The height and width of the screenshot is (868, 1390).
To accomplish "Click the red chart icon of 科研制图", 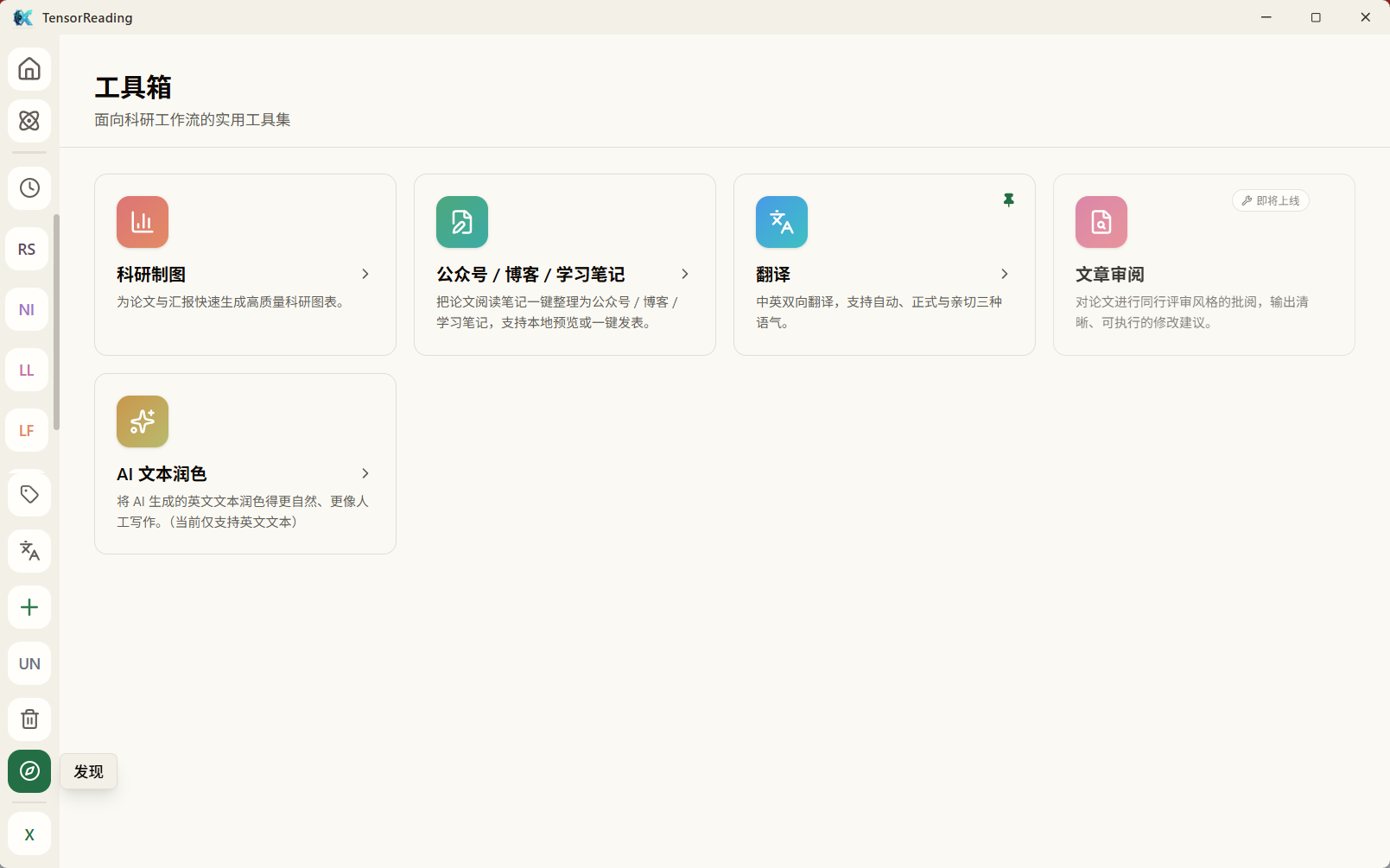I will 143,222.
